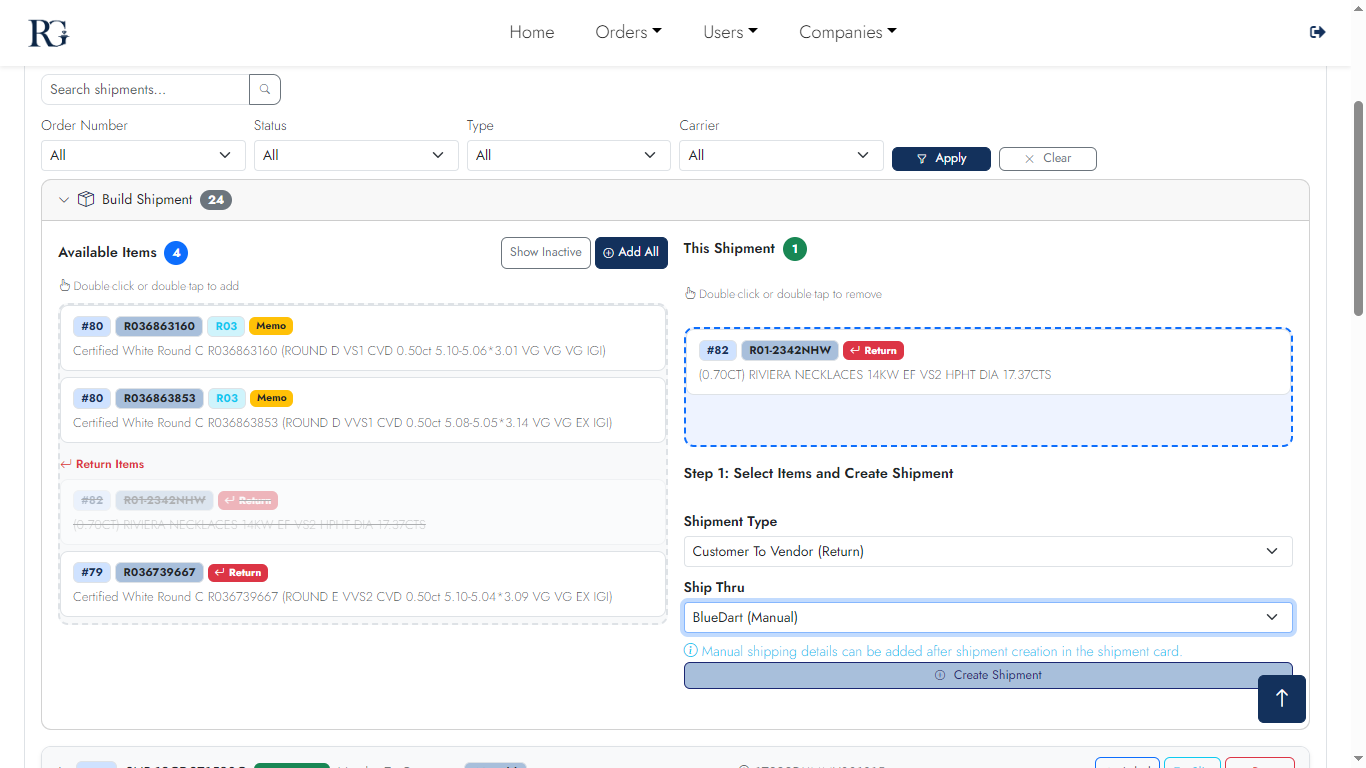Screen dimensions: 1366x768
Task: Click the RG logo icon
Action: 48,32
